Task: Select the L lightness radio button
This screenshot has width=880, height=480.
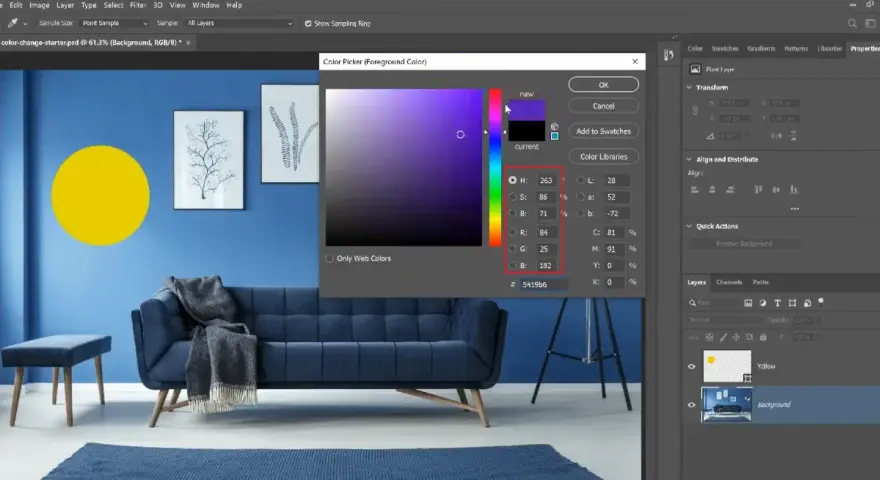Action: [x=580, y=180]
